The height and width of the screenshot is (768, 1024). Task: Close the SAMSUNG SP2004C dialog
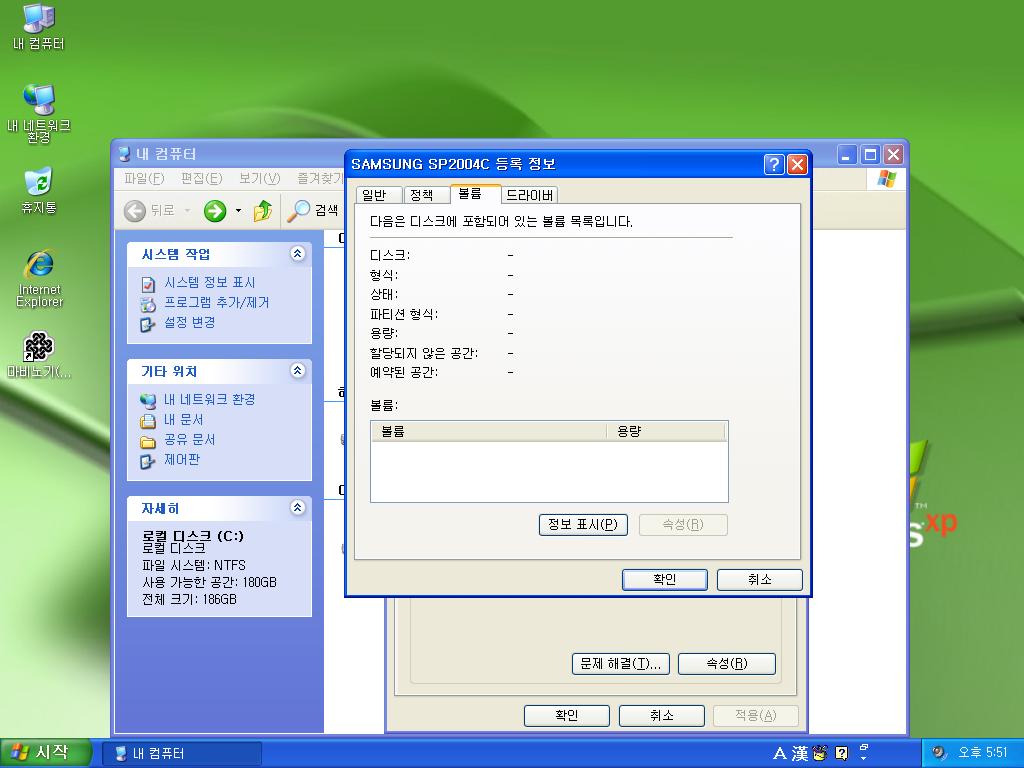tap(797, 164)
